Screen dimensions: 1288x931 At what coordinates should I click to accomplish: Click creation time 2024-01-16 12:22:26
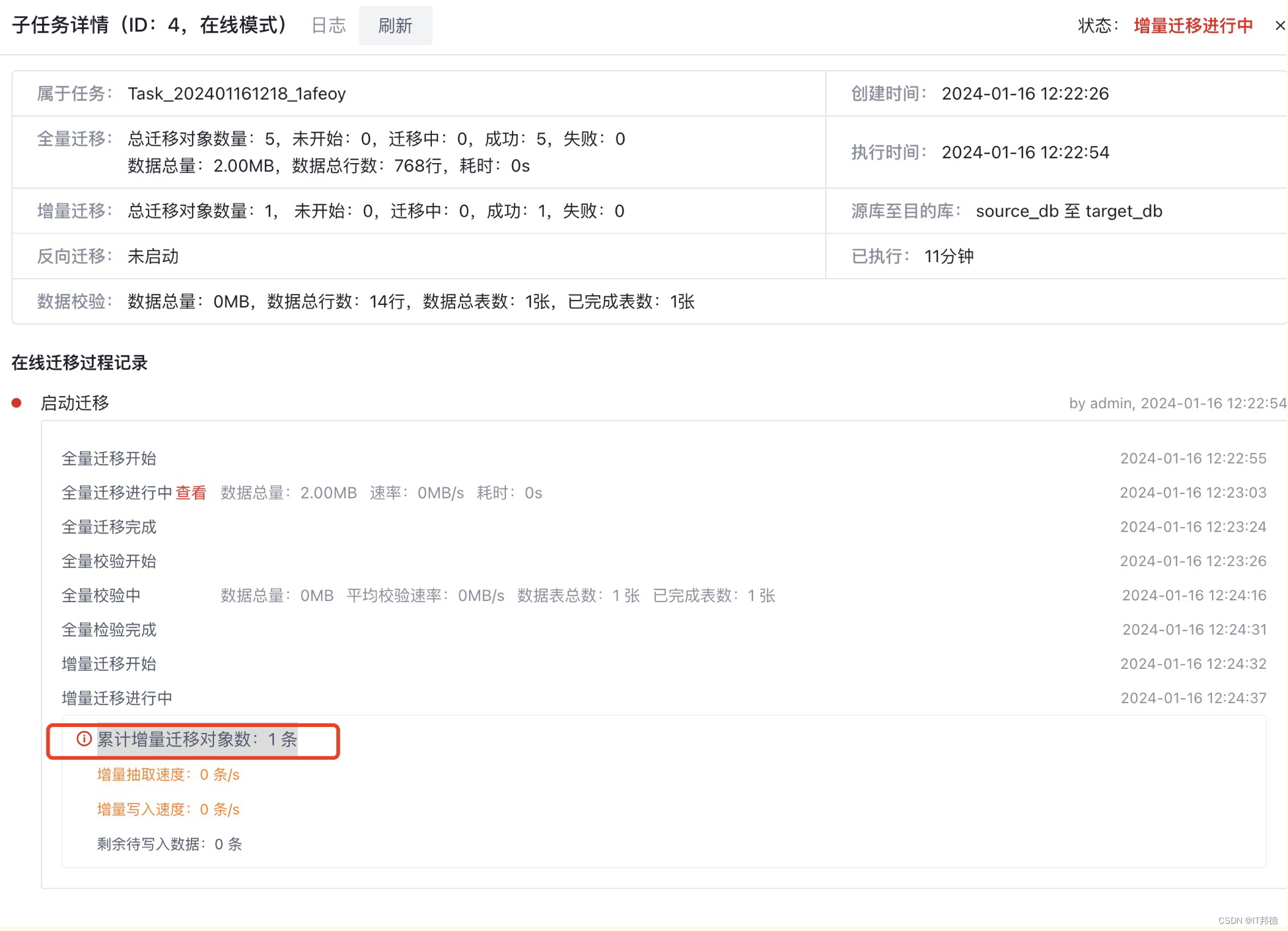(1025, 94)
